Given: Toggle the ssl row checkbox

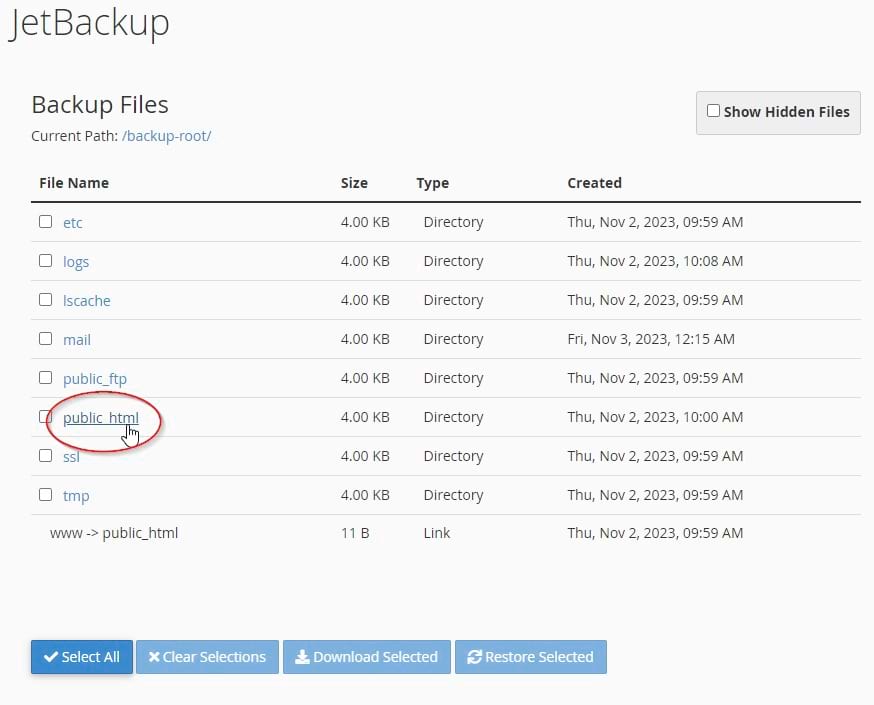Looking at the screenshot, I should [45, 456].
